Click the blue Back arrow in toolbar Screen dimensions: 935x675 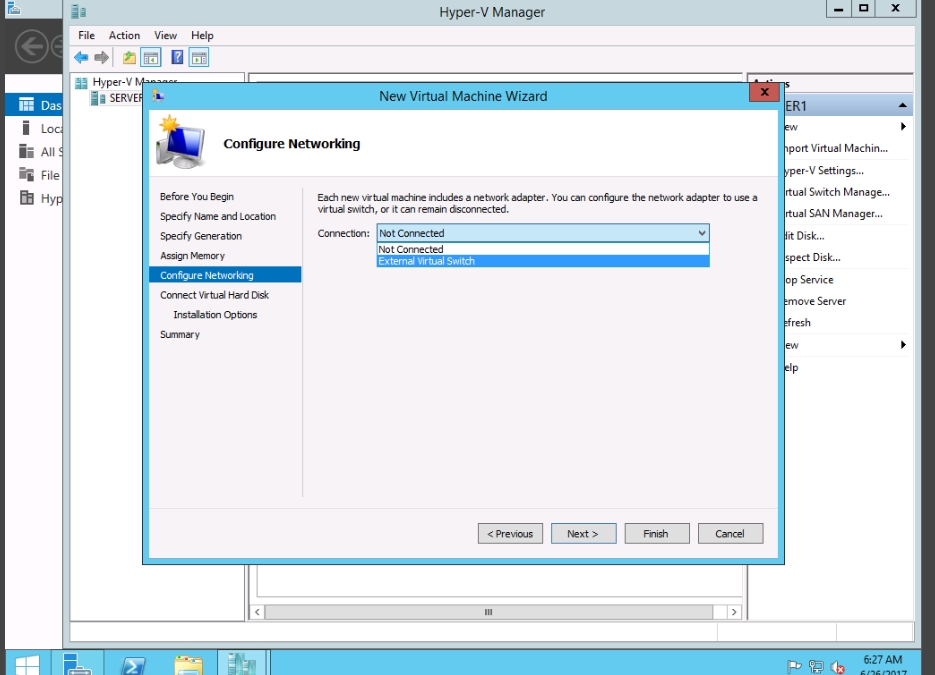point(81,58)
